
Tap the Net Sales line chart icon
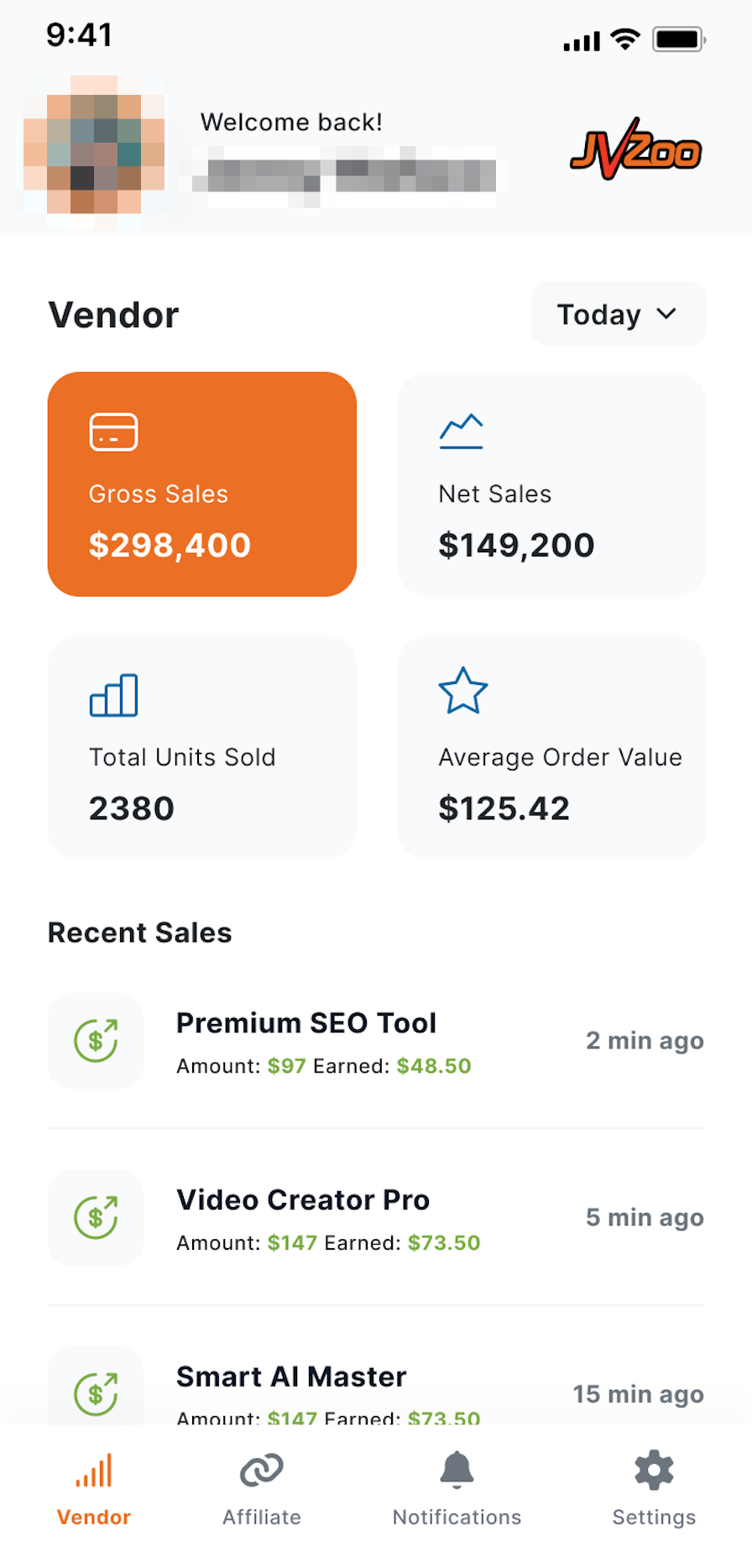pos(461,431)
